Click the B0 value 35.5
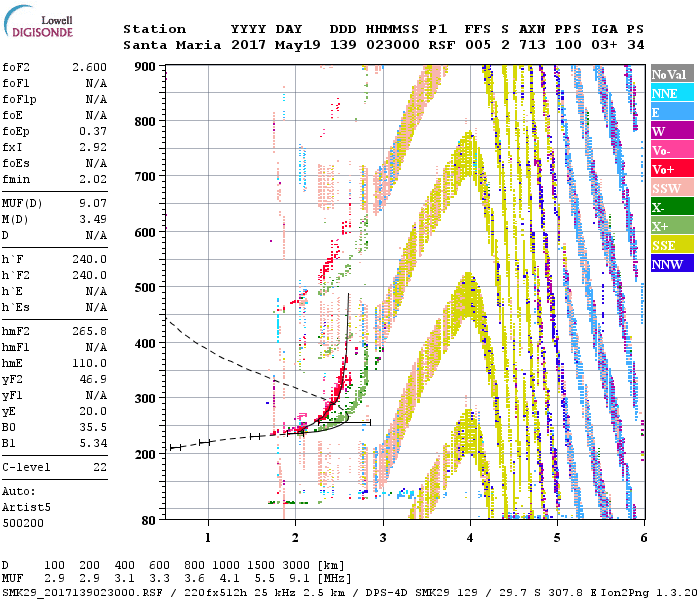The height and width of the screenshot is (600, 700). point(93,428)
